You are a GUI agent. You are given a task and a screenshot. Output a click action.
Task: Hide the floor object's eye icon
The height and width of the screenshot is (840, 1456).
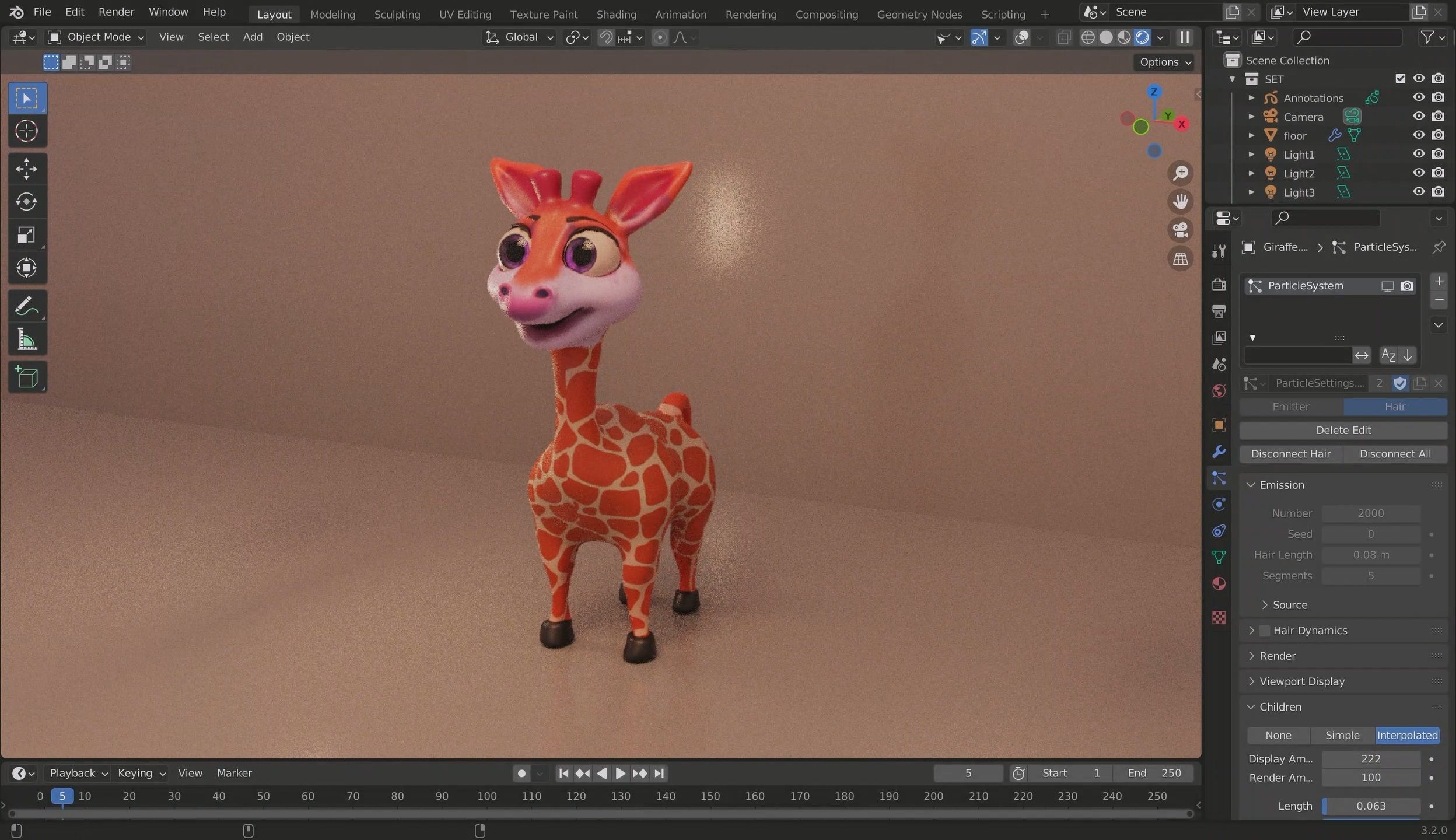tap(1419, 135)
